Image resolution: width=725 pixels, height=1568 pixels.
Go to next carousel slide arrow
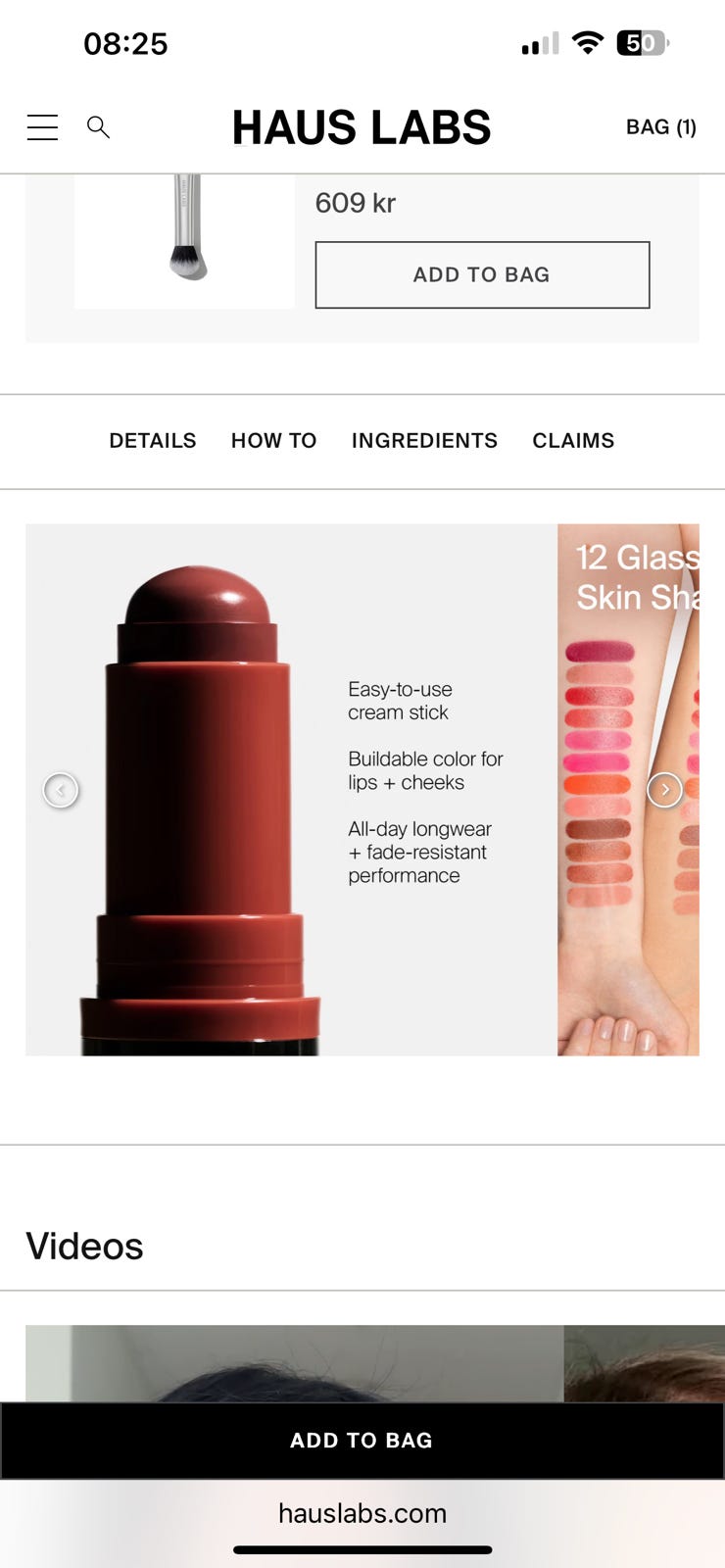click(664, 790)
